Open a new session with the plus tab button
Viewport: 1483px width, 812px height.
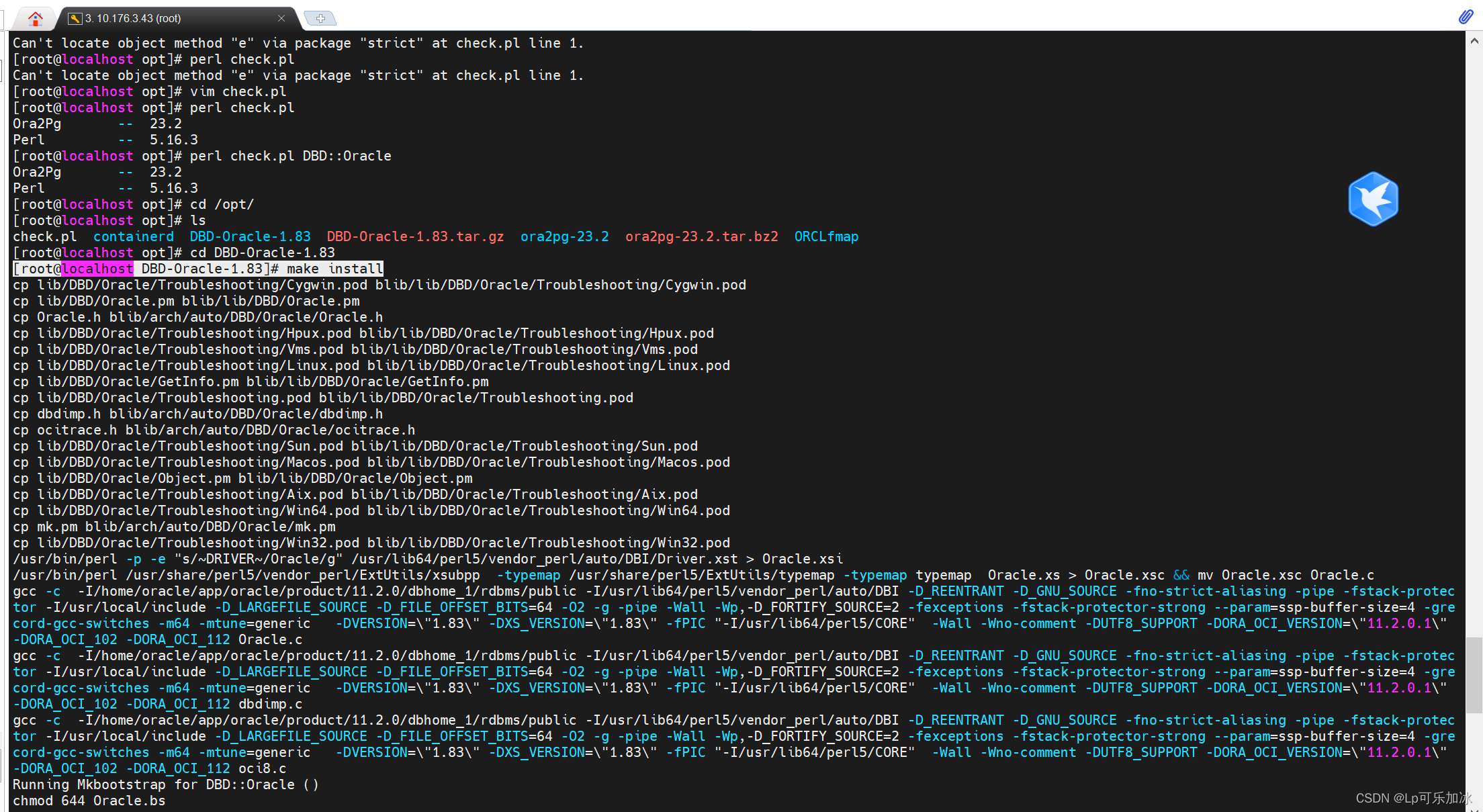320,18
